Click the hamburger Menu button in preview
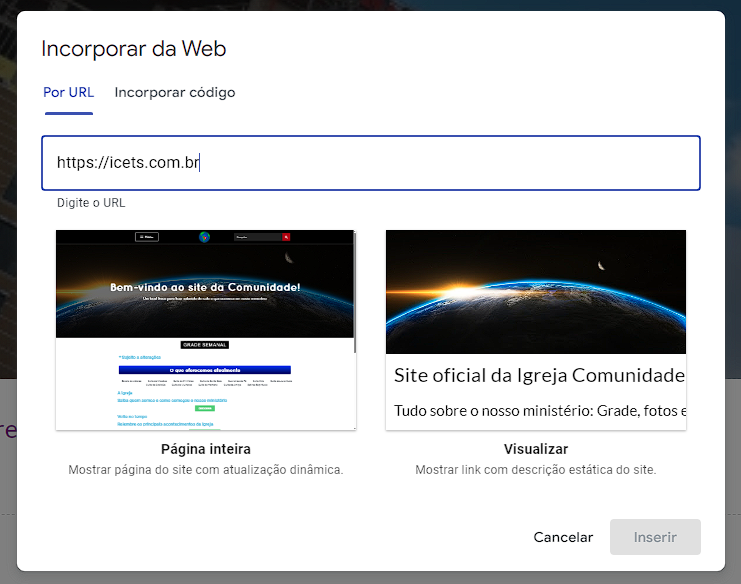 click(x=147, y=237)
